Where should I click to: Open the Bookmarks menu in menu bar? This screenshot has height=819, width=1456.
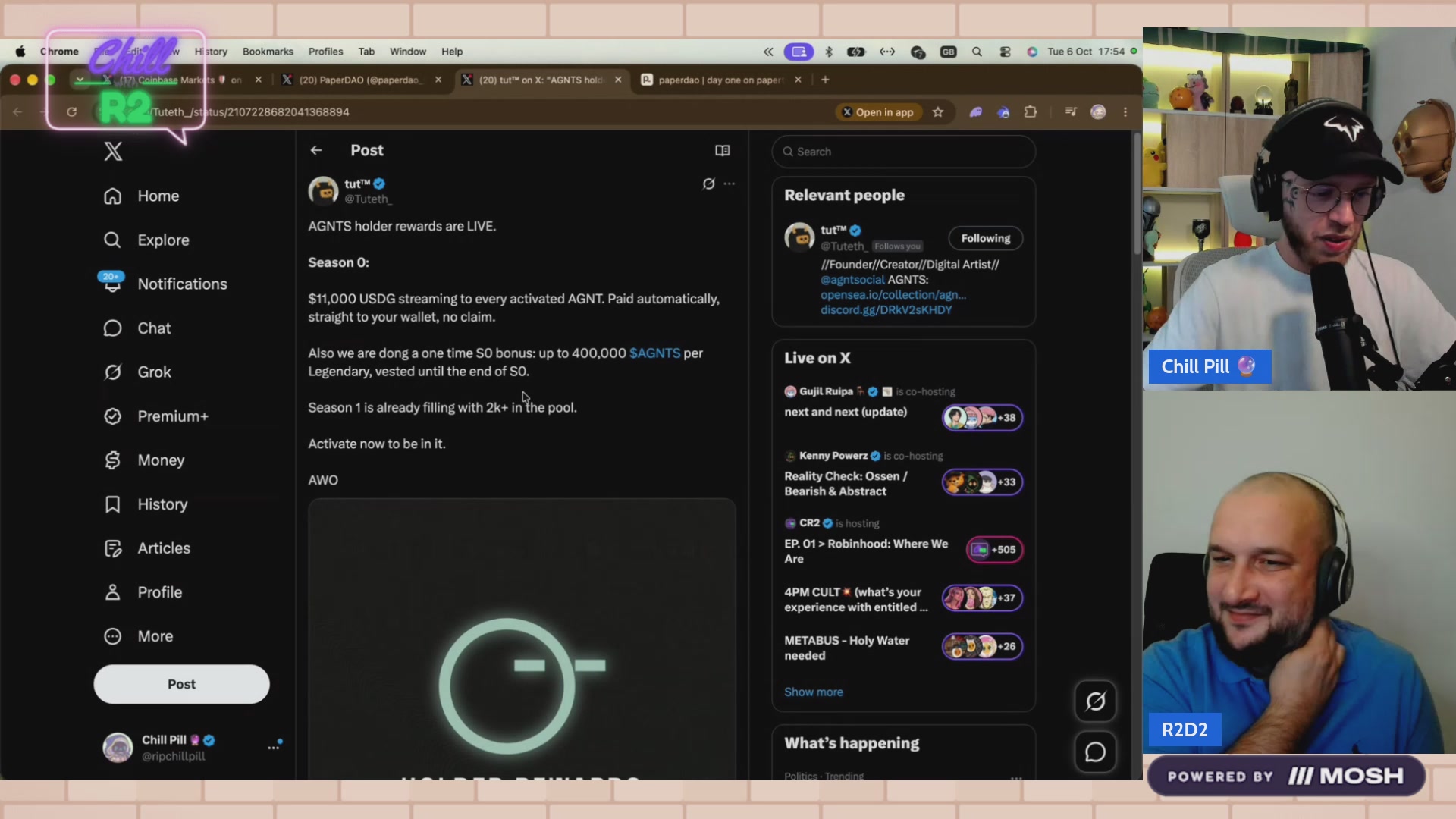coord(268,52)
